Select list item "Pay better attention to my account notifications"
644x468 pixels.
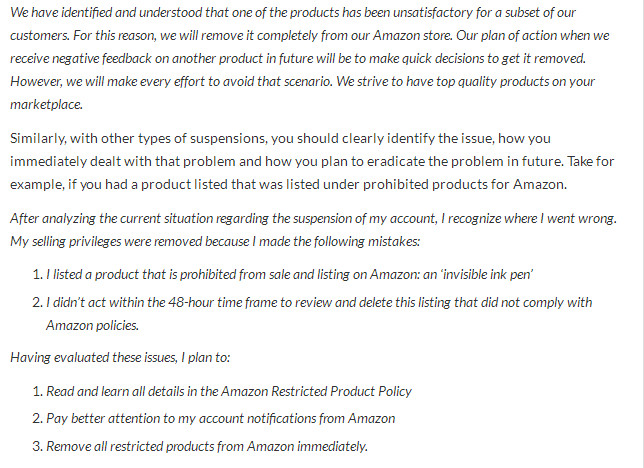click(220, 418)
